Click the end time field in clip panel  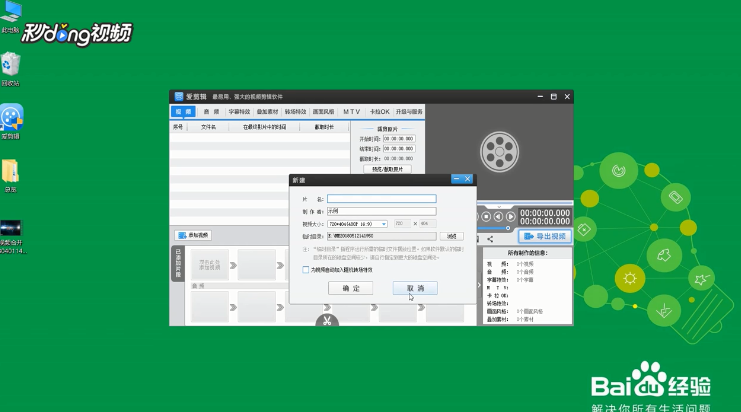399,148
